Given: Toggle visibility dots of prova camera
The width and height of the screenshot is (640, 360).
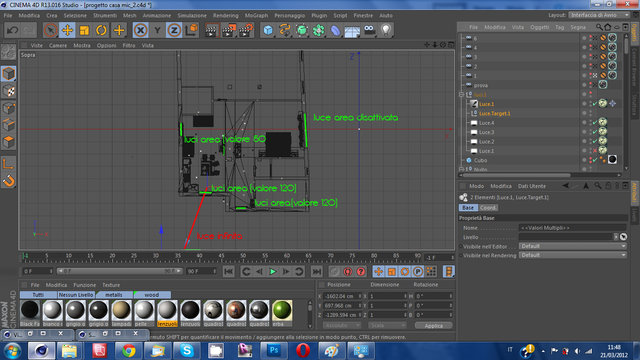Looking at the screenshot, I should coord(590,85).
